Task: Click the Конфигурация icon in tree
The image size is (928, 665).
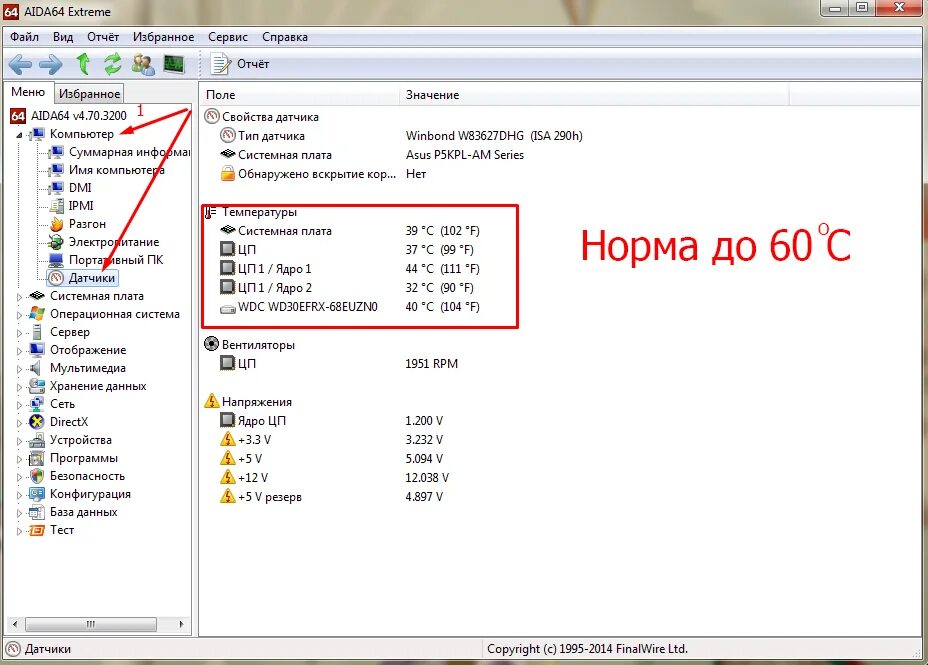Action: pos(37,494)
